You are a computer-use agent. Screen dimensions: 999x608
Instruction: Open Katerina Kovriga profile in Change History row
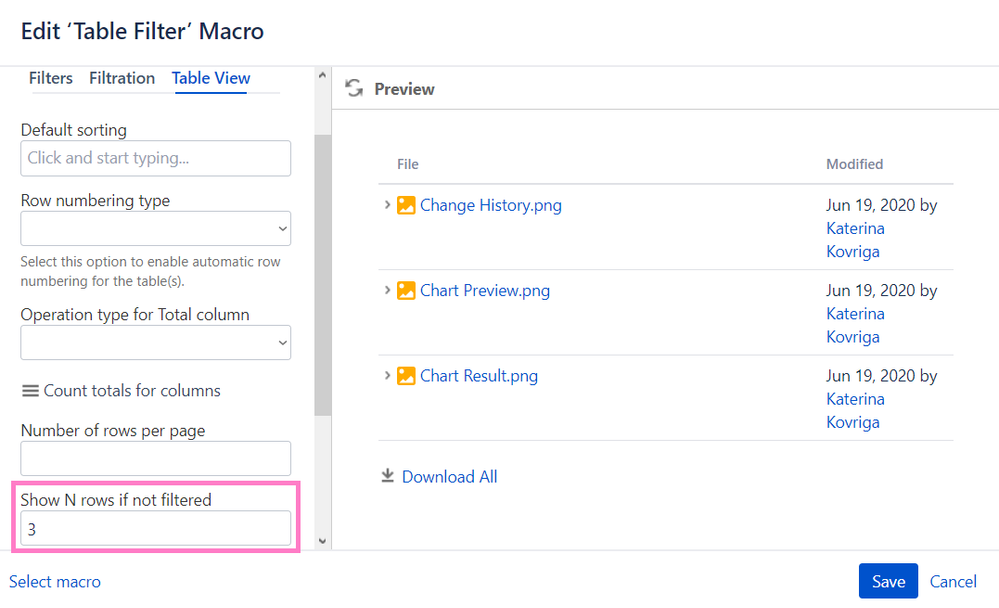click(855, 240)
